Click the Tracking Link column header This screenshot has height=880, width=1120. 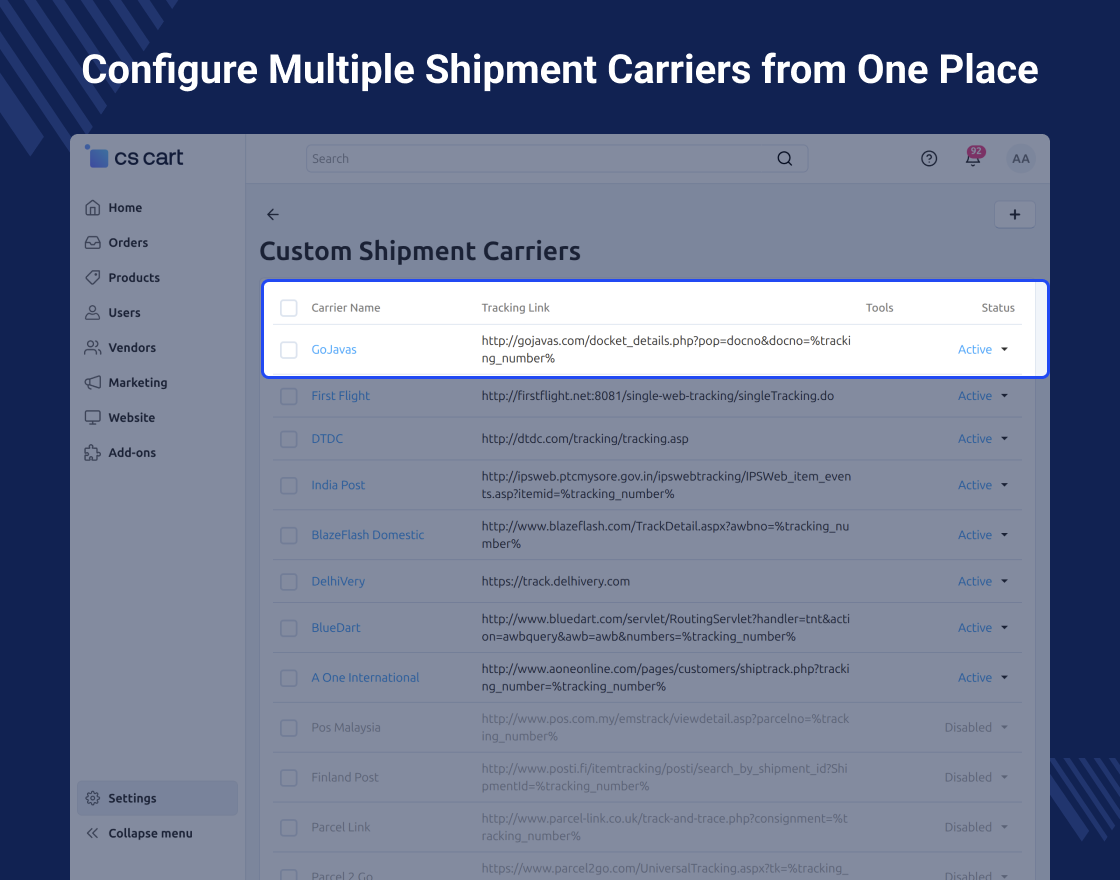pyautogui.click(x=516, y=308)
